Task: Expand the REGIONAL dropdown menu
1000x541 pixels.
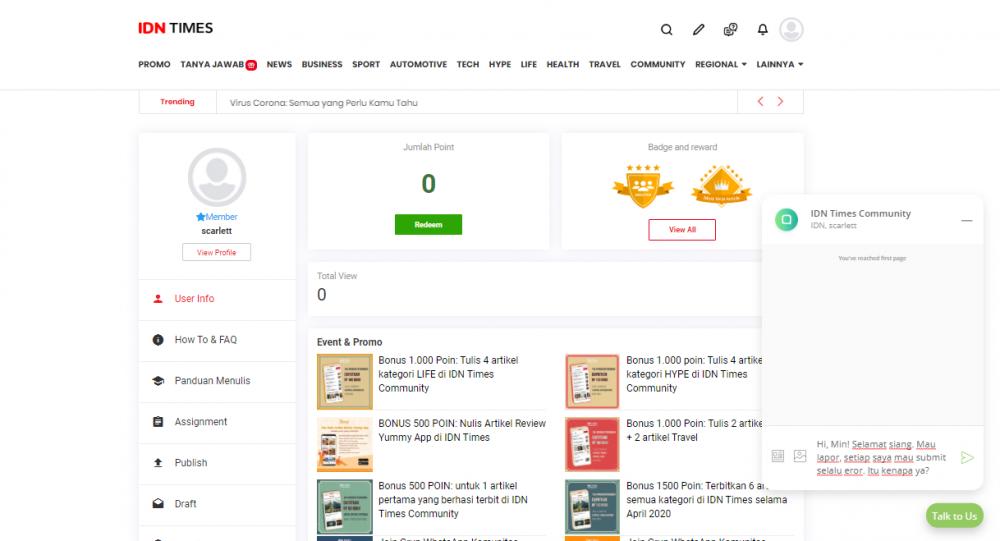Action: coord(721,64)
